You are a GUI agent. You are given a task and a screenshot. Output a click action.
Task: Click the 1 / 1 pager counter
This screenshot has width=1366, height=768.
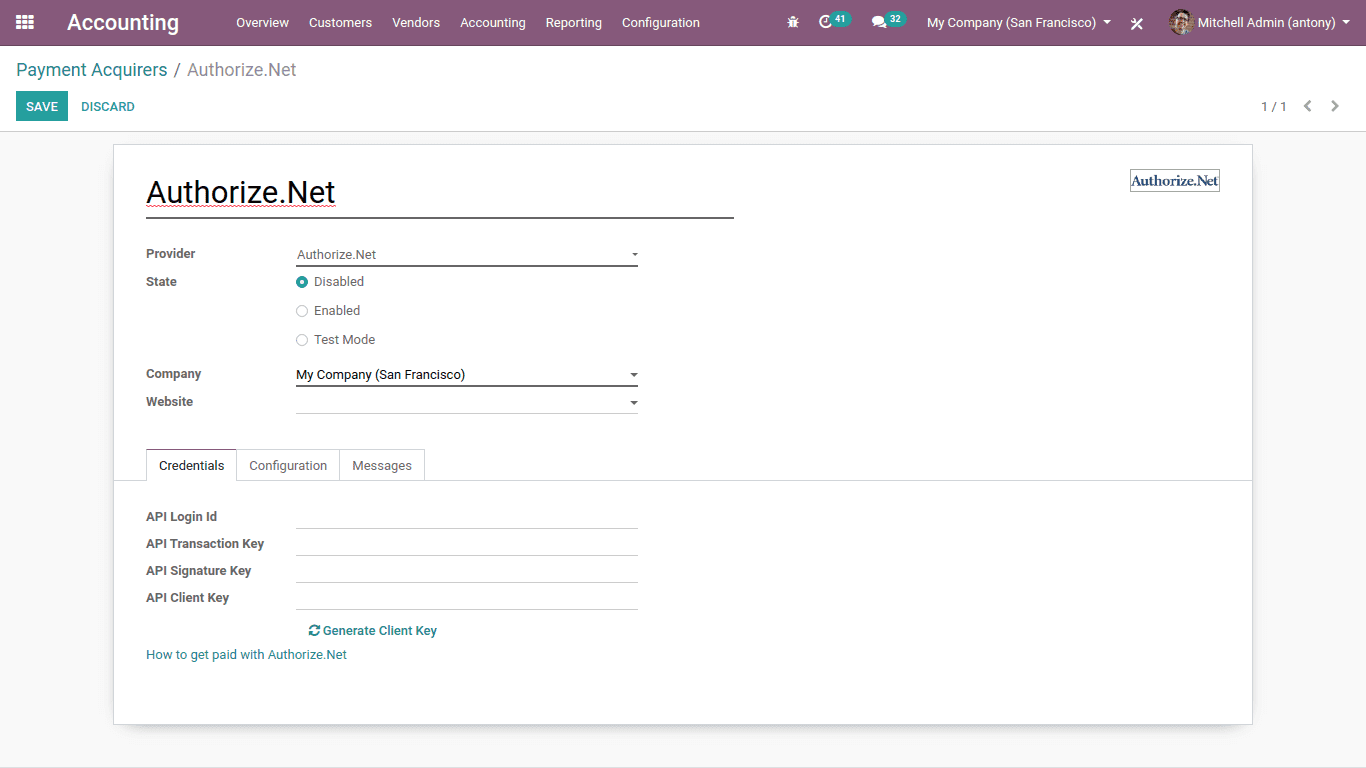point(1273,106)
